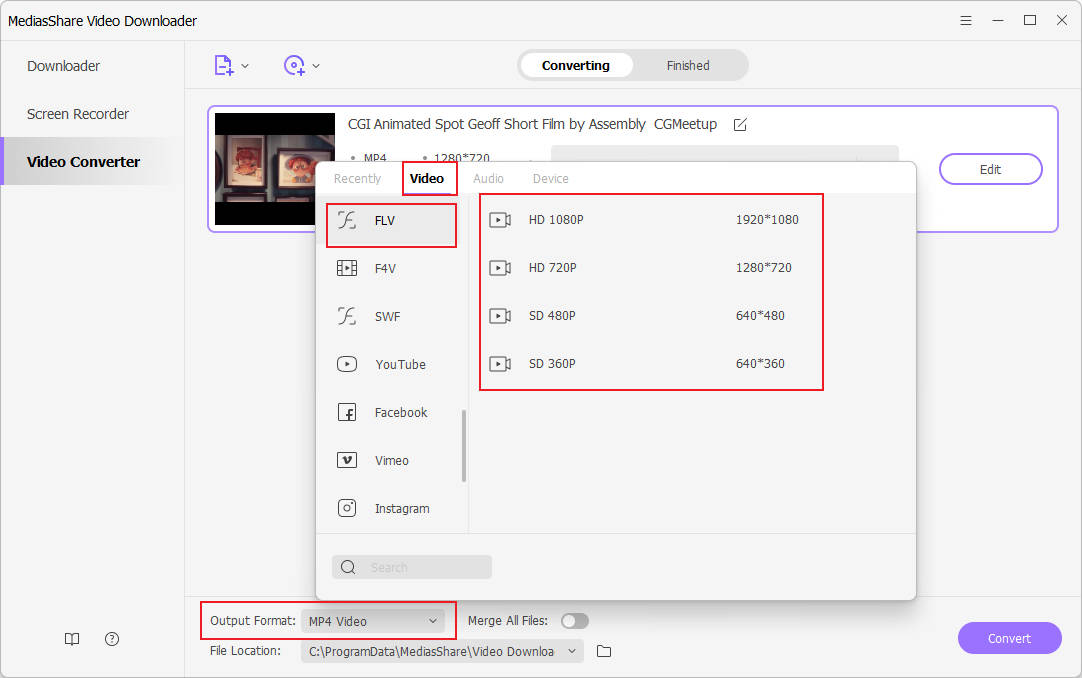Viewport: 1082px width, 678px height.
Task: Select the FLV label in list
Action: tap(384, 221)
